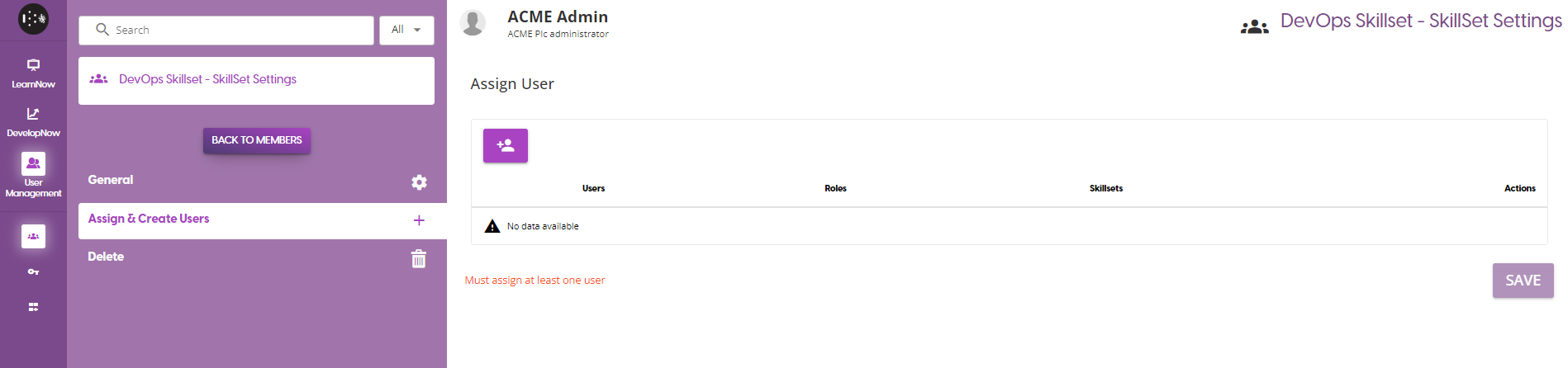Viewport: 1568px width, 368px height.
Task: Select the General menu item
Action: pos(111,180)
